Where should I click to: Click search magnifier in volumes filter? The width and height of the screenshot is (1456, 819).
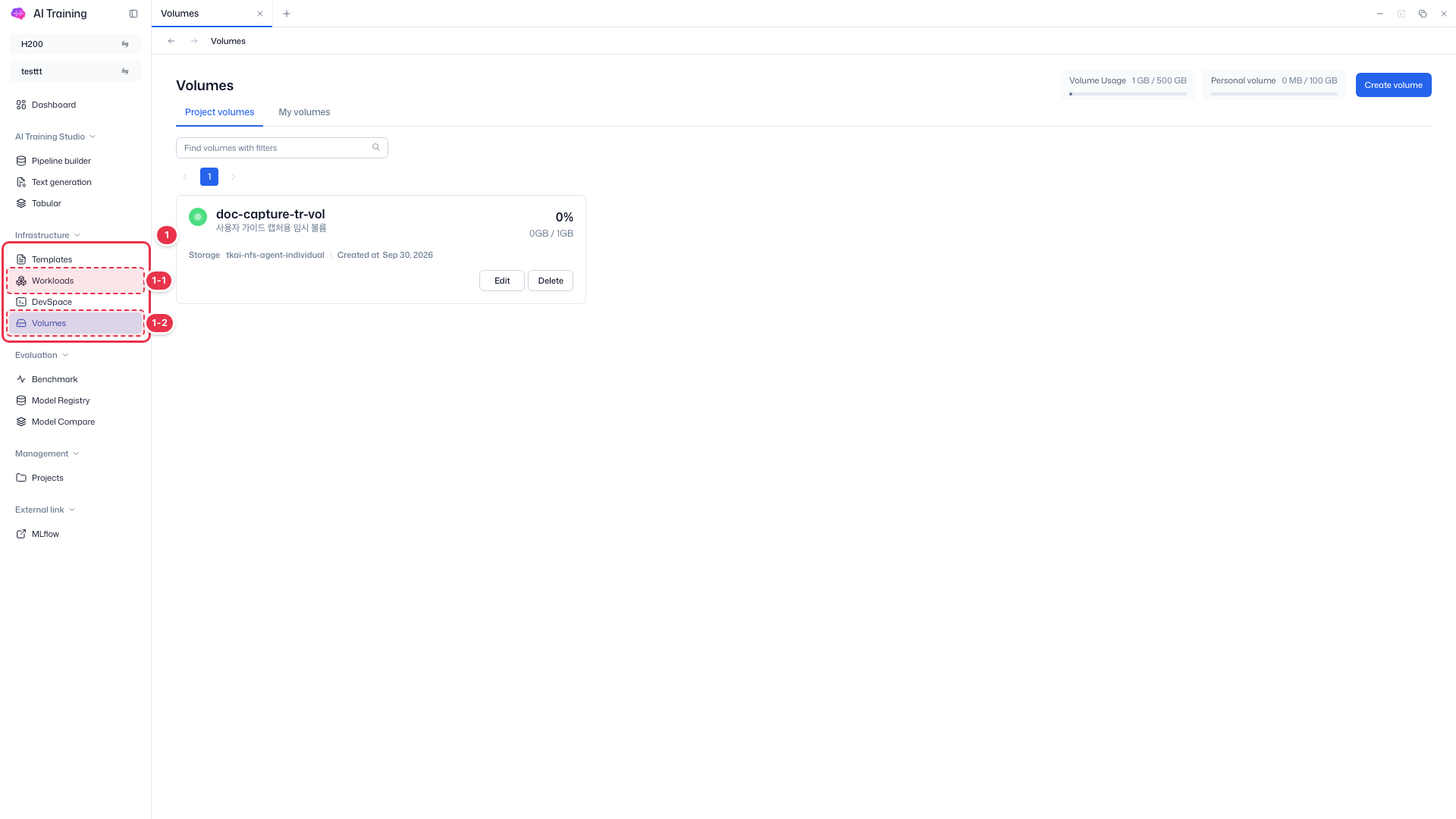tap(376, 147)
